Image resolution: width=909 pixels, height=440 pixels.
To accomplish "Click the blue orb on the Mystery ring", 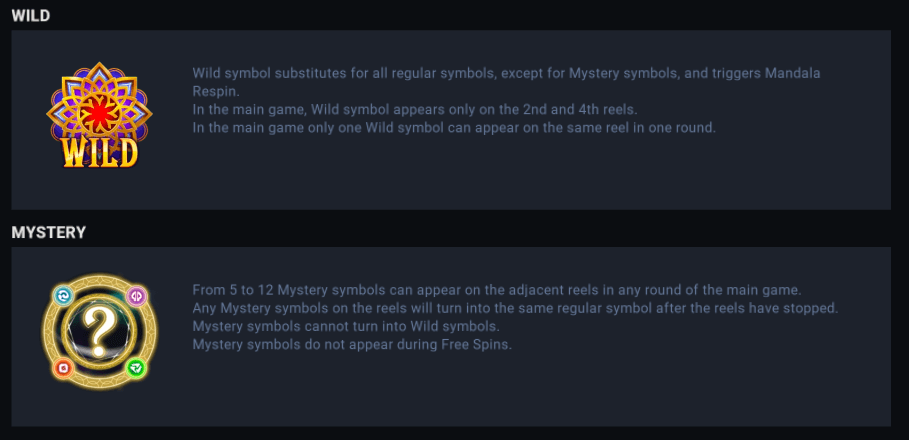I will (63, 296).
